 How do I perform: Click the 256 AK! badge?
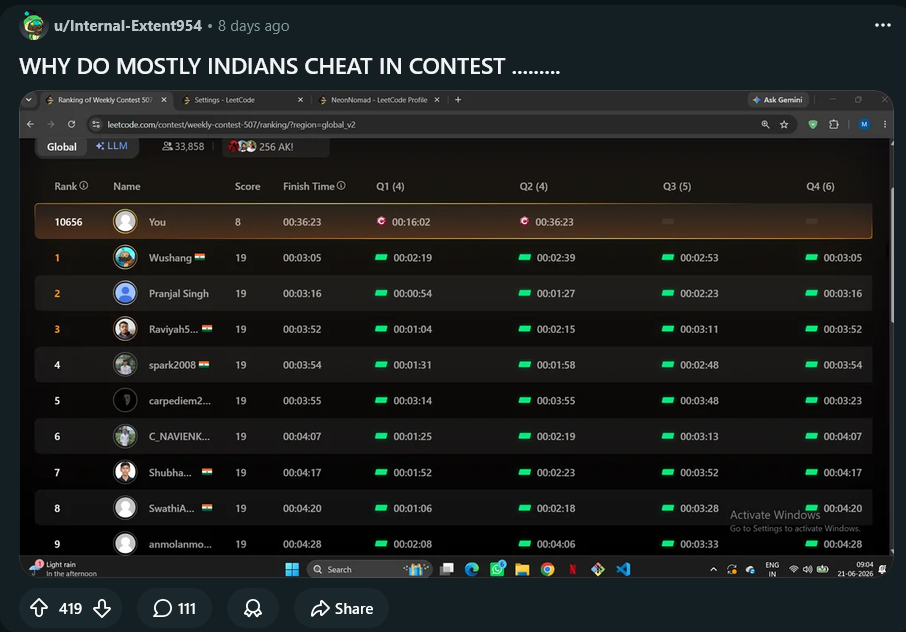[x=276, y=147]
